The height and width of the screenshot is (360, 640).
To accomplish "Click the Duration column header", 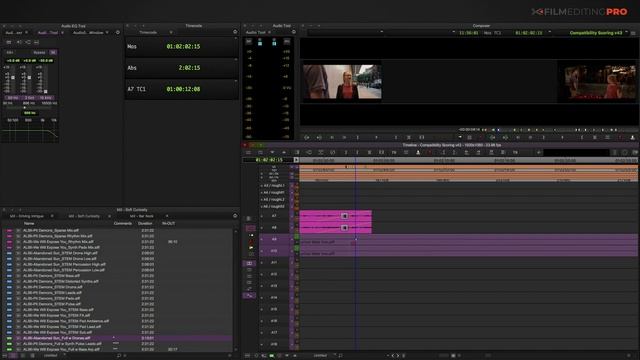I will [x=145, y=223].
